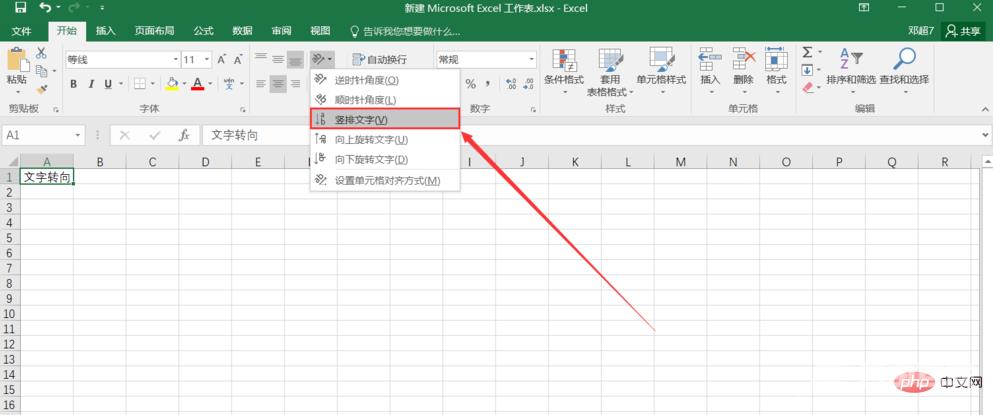The image size is (993, 415).
Task: Click the Cut scissors icon
Action: [x=41, y=53]
